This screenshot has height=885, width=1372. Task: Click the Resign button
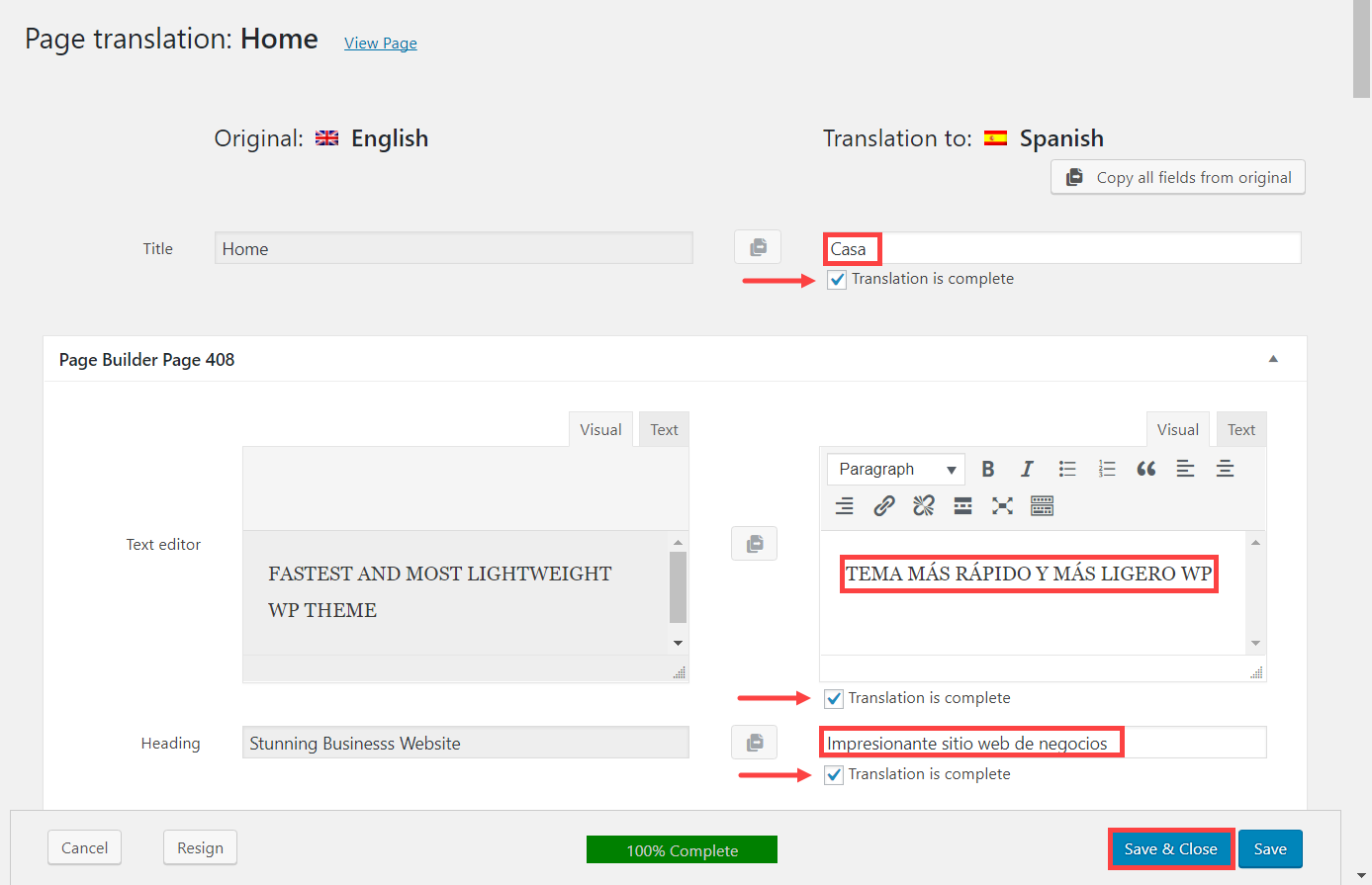point(200,847)
